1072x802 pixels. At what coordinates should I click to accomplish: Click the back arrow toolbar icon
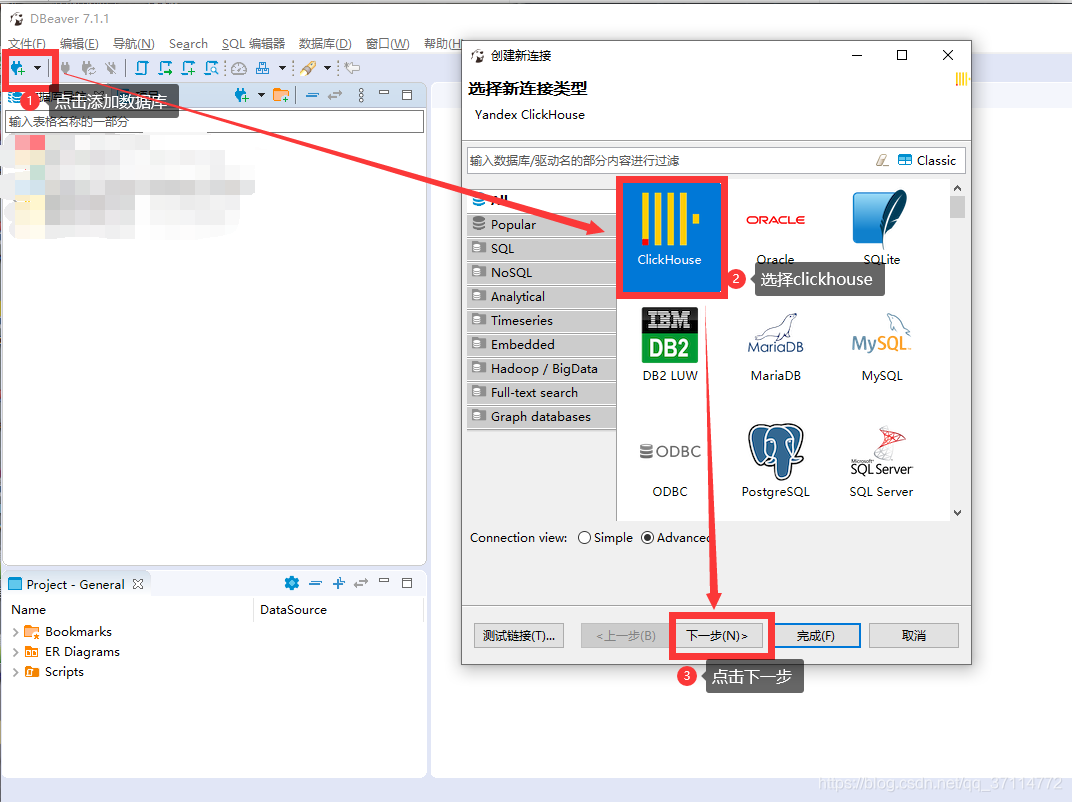click(352, 68)
